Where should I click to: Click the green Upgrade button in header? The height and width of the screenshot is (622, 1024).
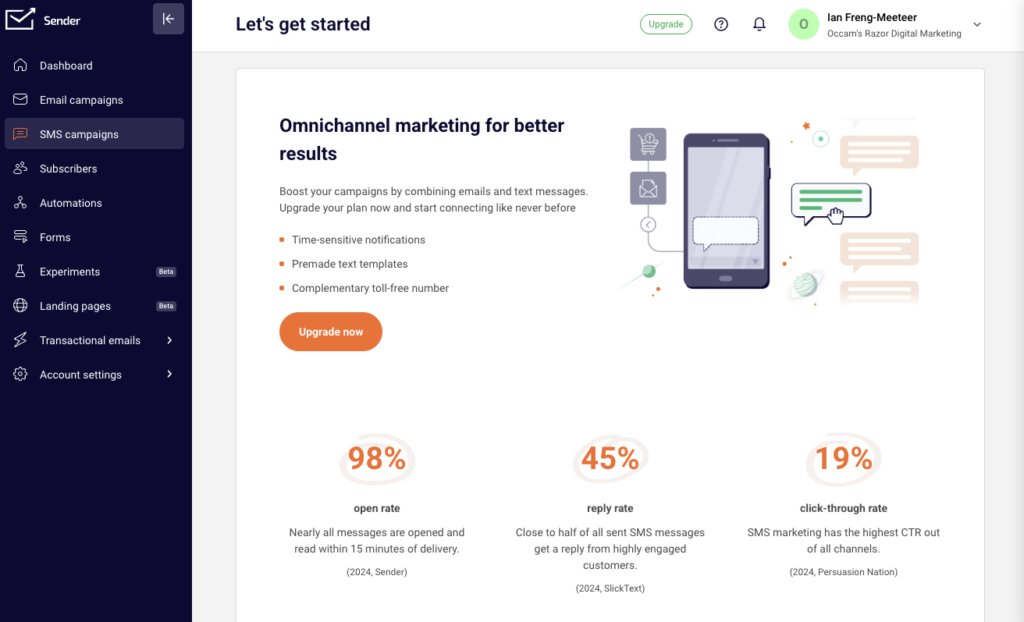tap(665, 24)
